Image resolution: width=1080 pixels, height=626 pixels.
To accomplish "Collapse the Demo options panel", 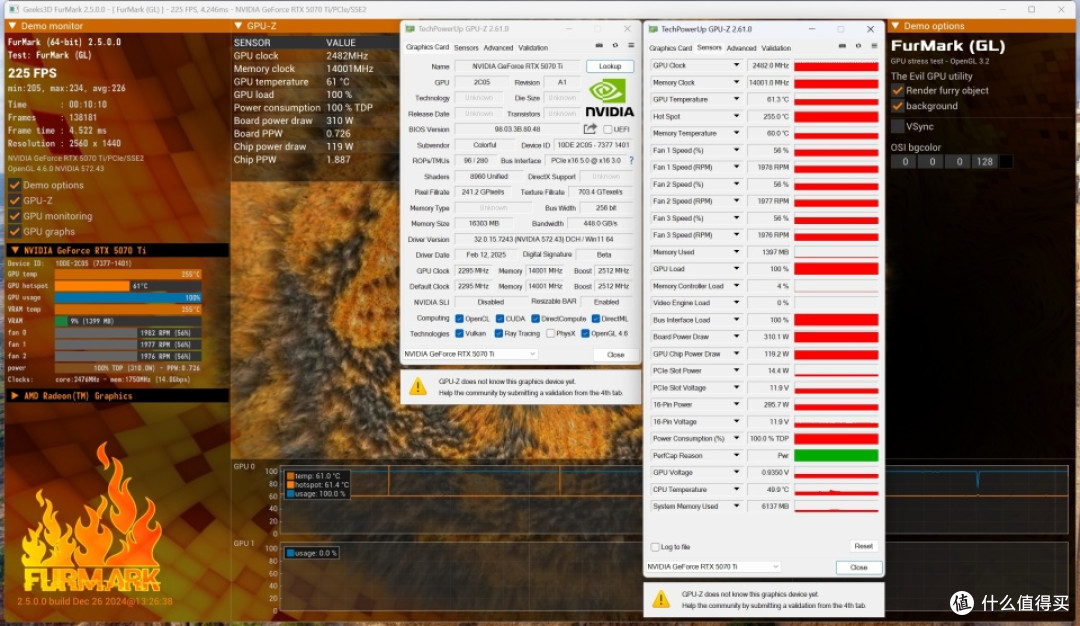I will click(x=895, y=25).
